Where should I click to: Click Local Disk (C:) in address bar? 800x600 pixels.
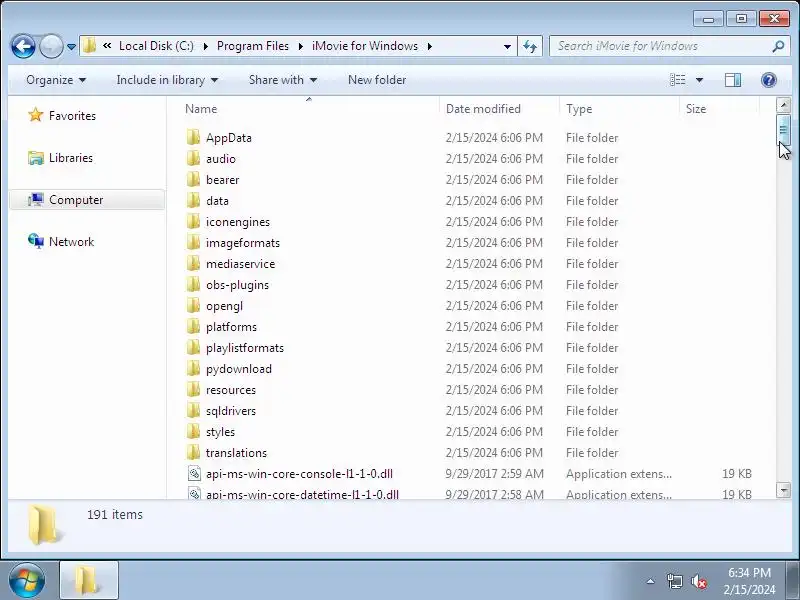[x=156, y=46]
